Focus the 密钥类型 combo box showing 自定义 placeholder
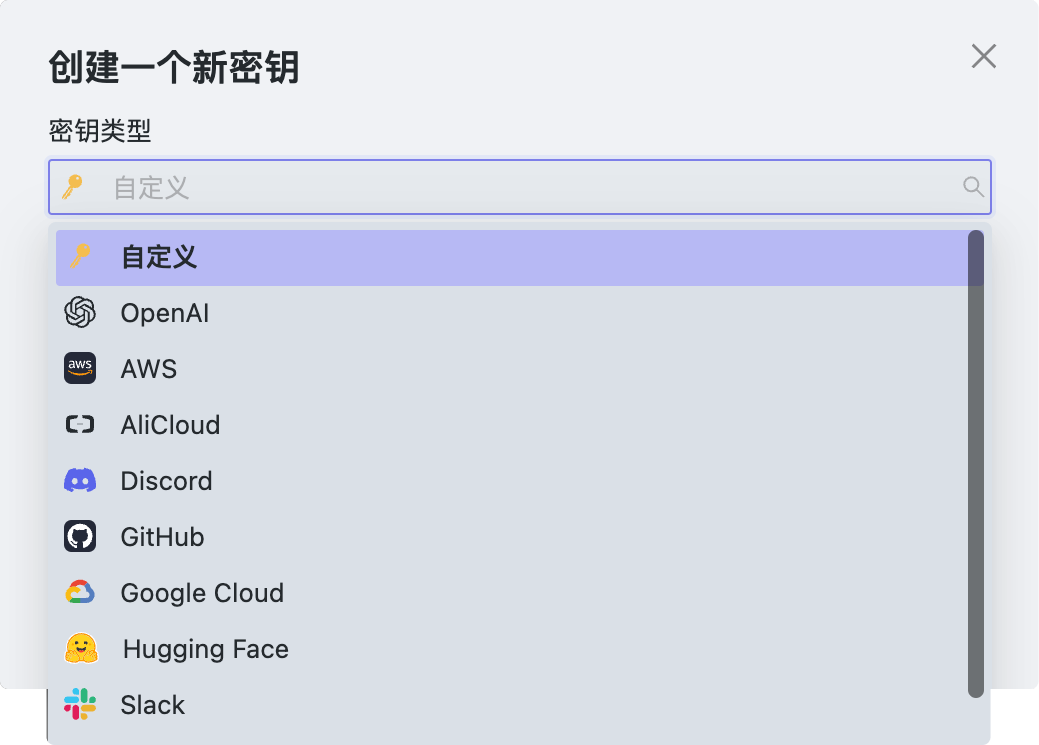The image size is (1039, 745). click(520, 187)
